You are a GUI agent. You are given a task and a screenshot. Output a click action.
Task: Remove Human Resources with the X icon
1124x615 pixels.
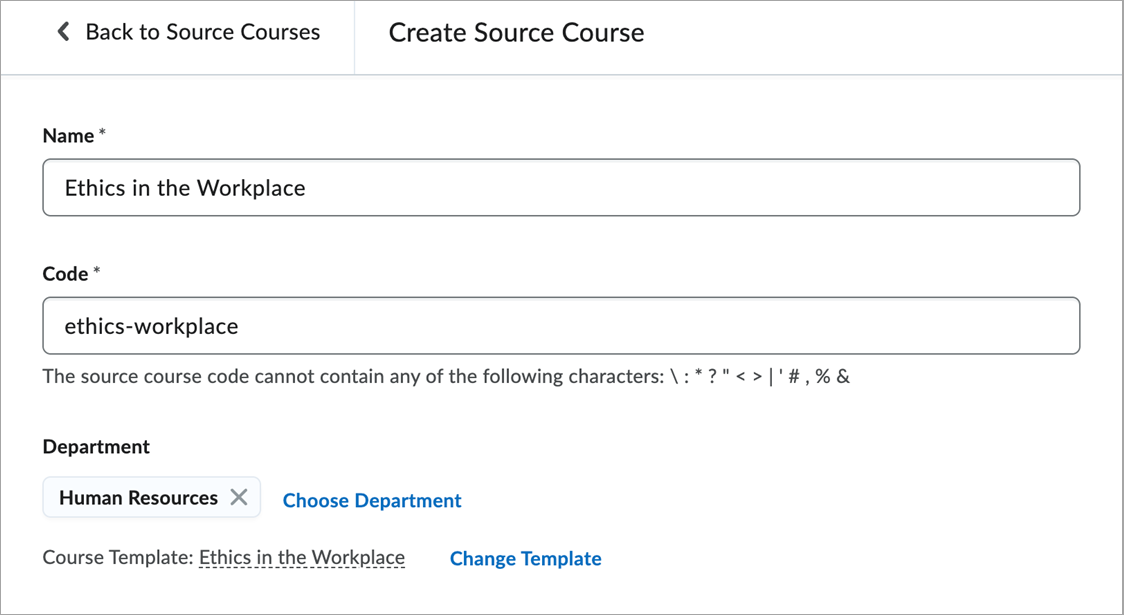point(239,497)
